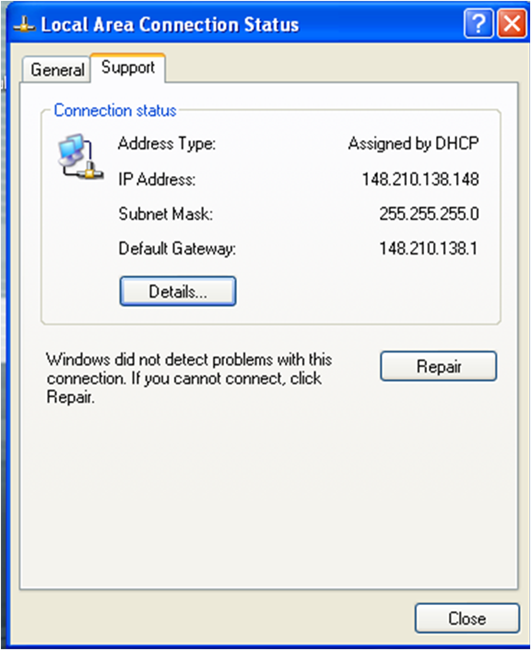
Task: Click the IP Address label
Action: (157, 179)
